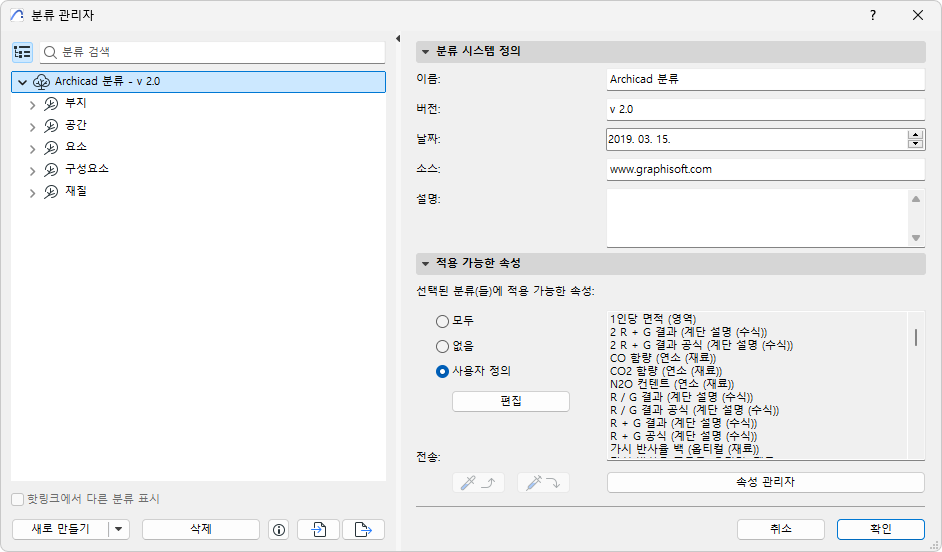Viewport: 942px width, 552px height.
Task: Click the classification icon next to 공간
Action: coord(51,126)
